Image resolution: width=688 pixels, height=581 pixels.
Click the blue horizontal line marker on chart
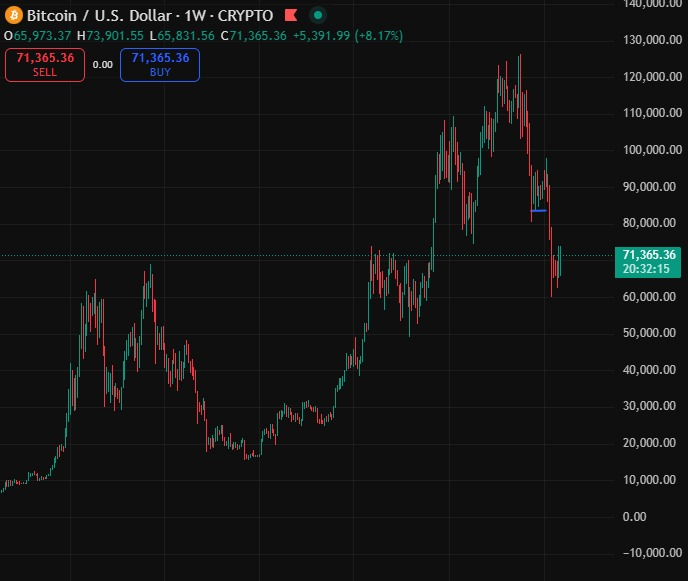[x=538, y=211]
